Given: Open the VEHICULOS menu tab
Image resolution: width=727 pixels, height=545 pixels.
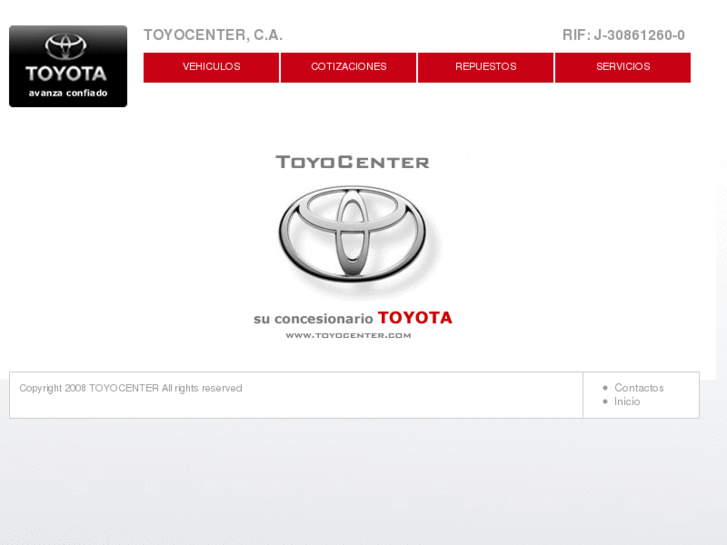Looking at the screenshot, I should pos(211,68).
